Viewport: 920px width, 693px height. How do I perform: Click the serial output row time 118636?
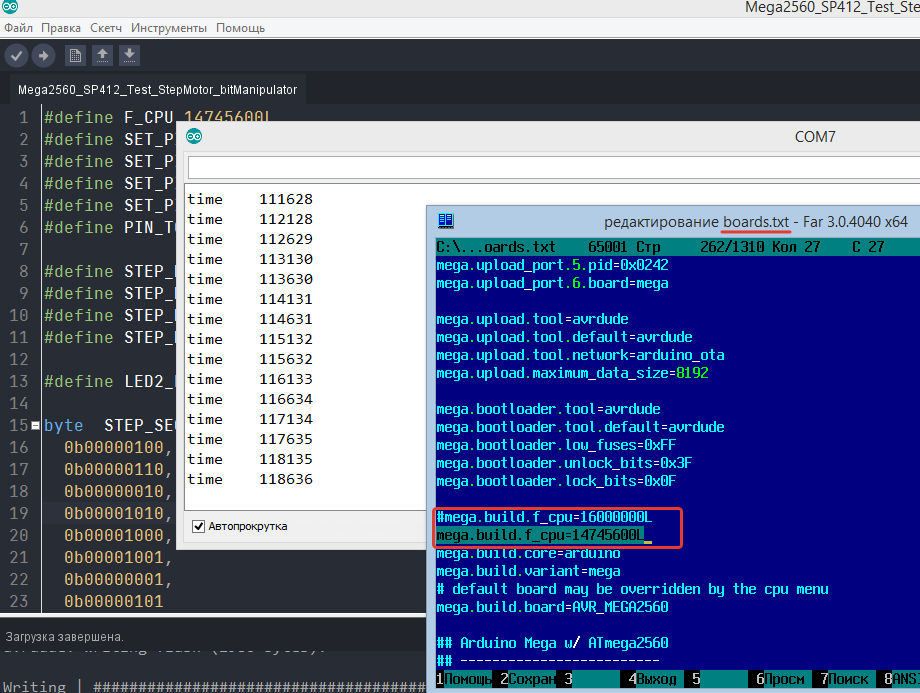pos(250,479)
